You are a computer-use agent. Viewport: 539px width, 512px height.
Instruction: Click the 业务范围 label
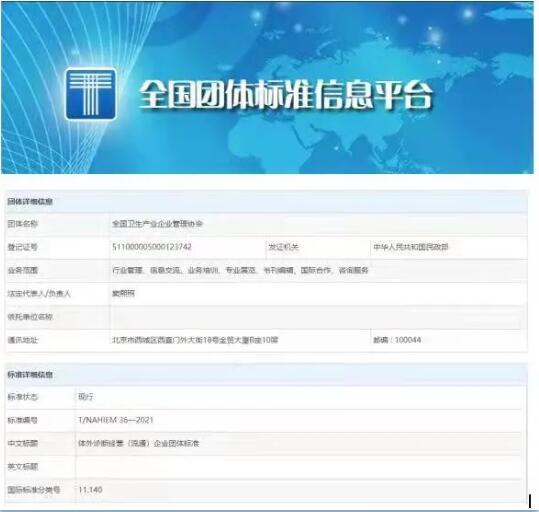pos(22,270)
